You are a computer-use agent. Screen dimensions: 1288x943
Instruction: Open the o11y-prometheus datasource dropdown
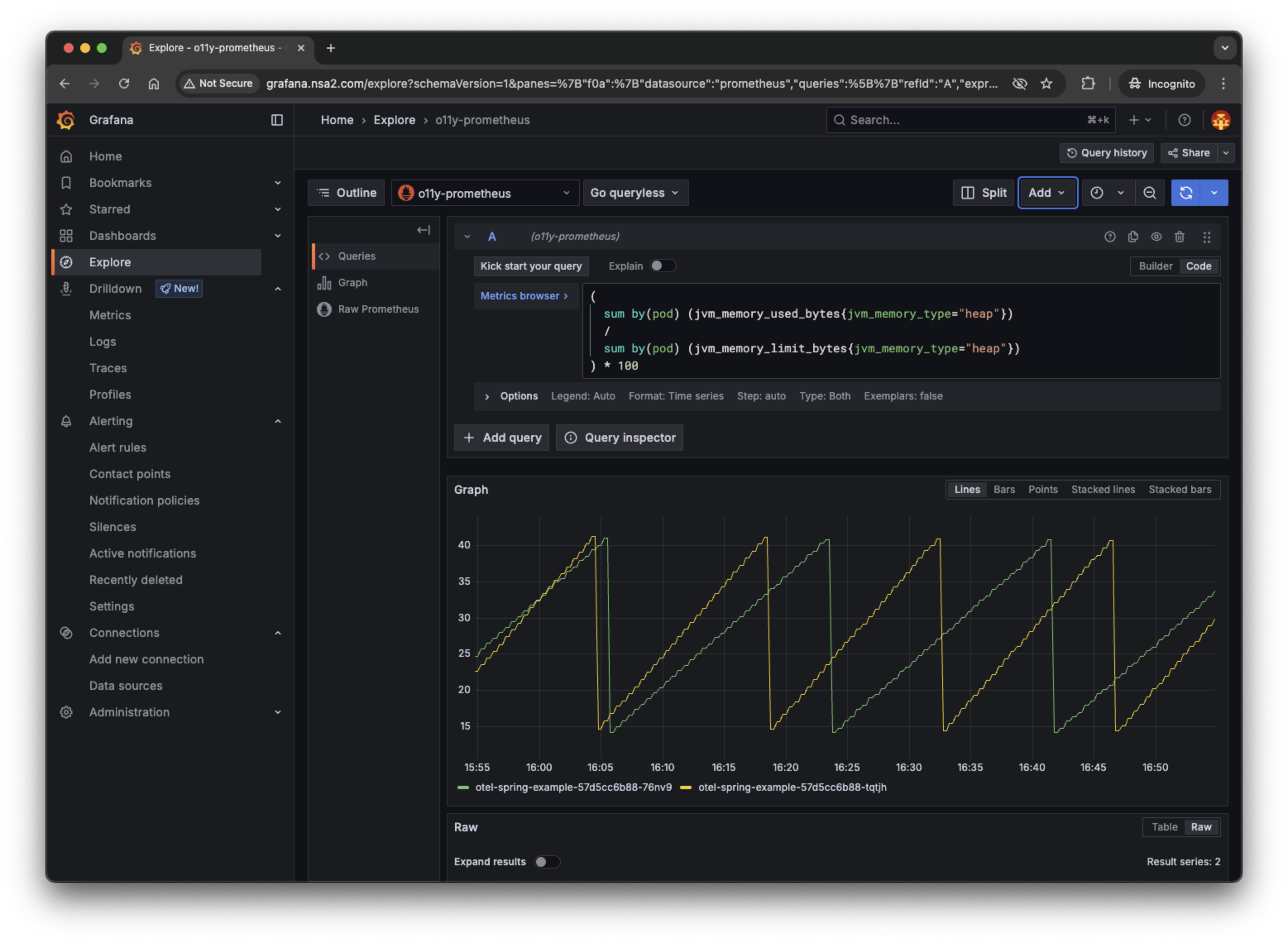485,193
